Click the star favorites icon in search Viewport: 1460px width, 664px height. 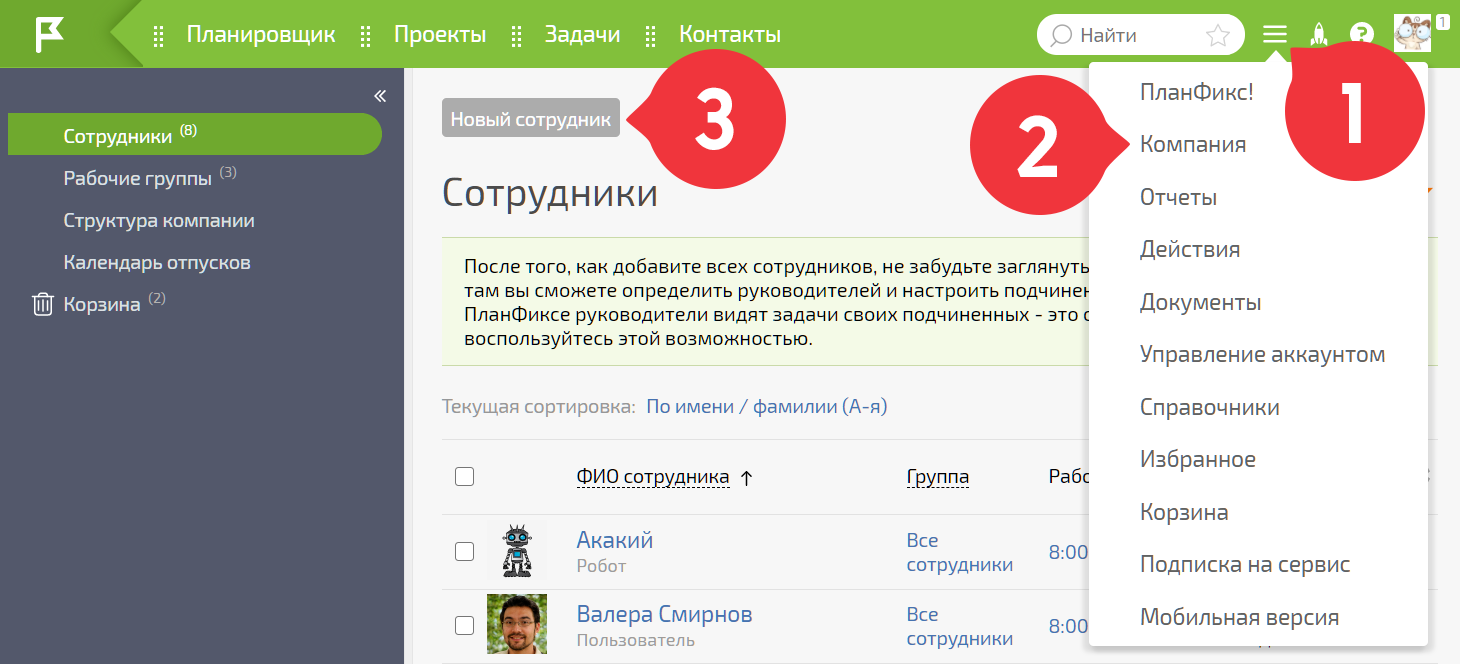point(1217,35)
